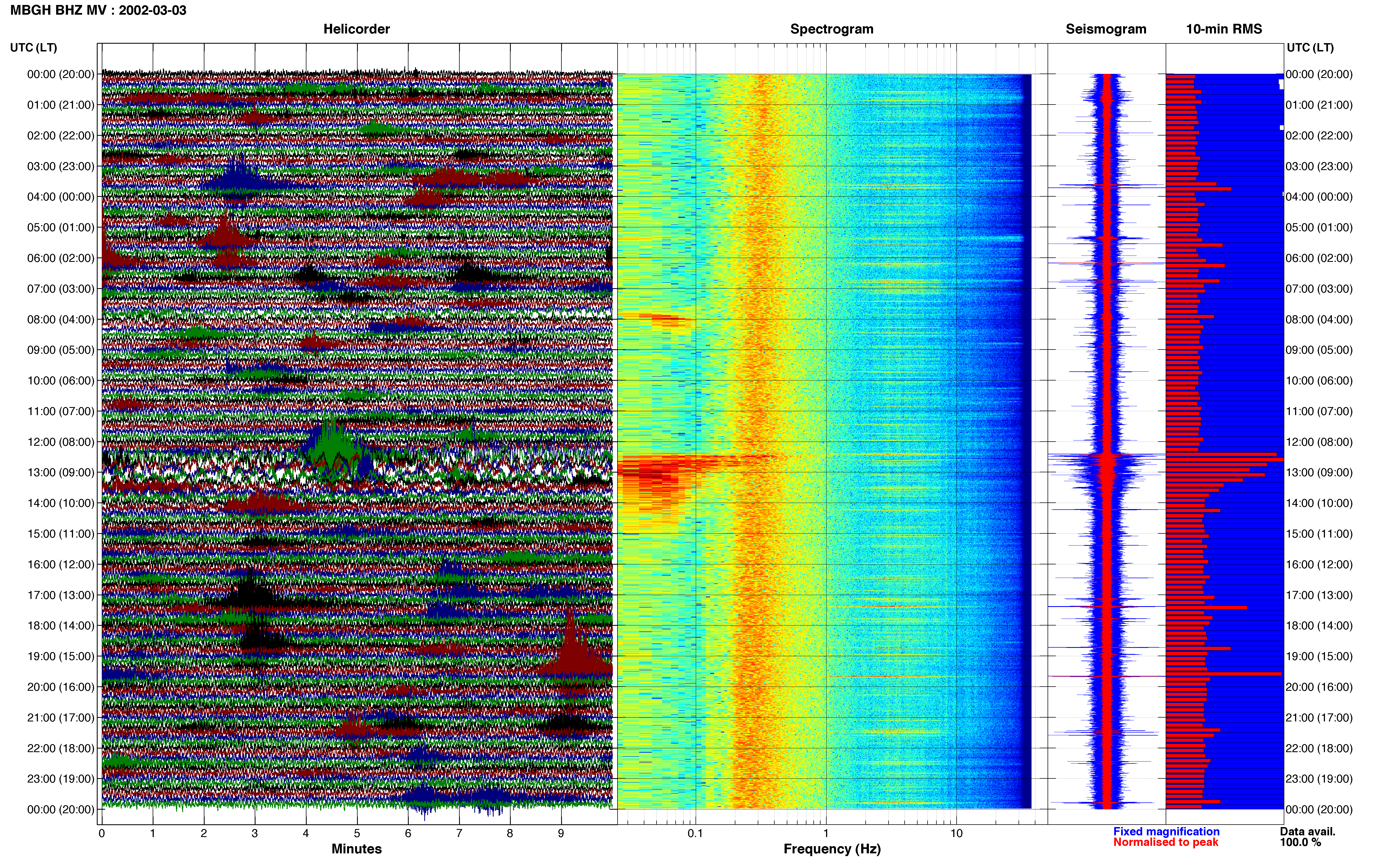Click the left '08:00 (04:00)' time label
Screen dimensions: 1388x868
pos(61,320)
